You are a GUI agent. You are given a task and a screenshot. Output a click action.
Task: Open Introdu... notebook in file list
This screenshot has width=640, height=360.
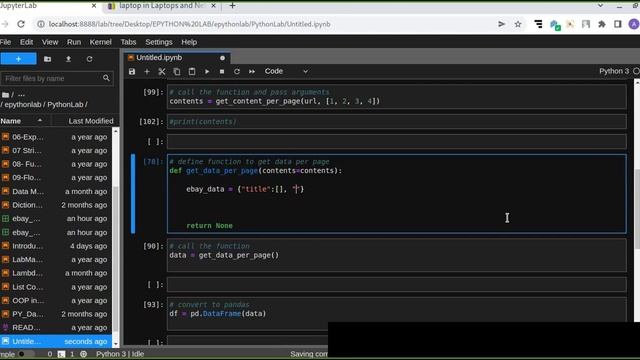tap(56, 246)
